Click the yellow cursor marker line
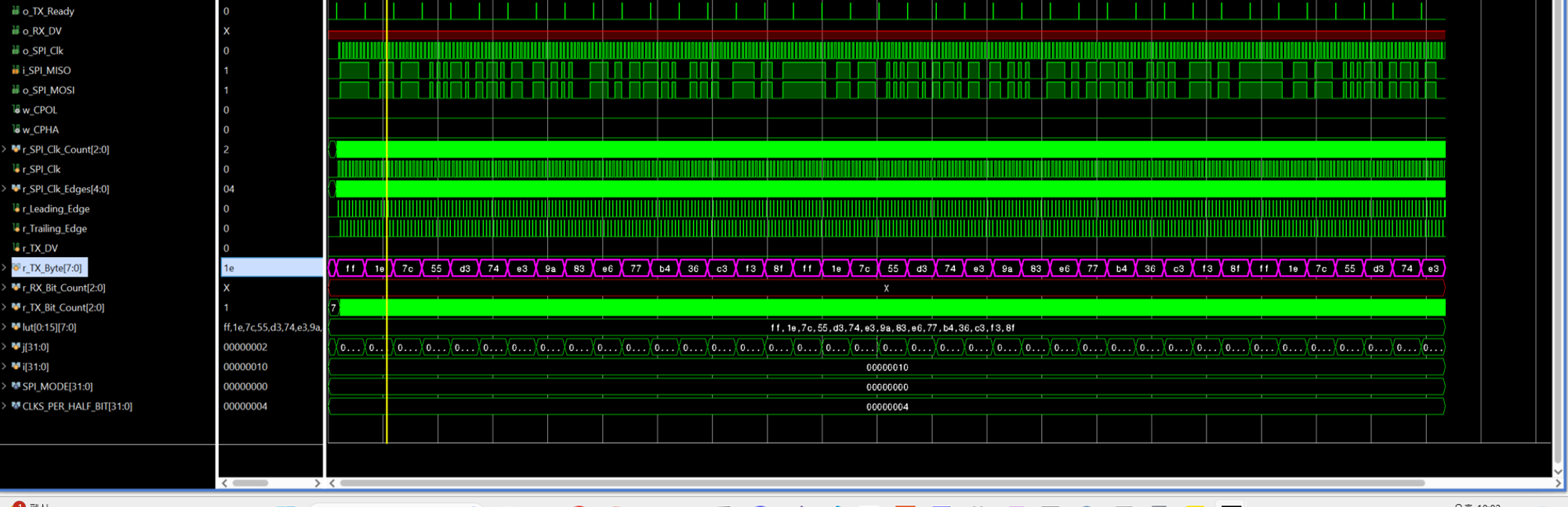 [x=387, y=222]
